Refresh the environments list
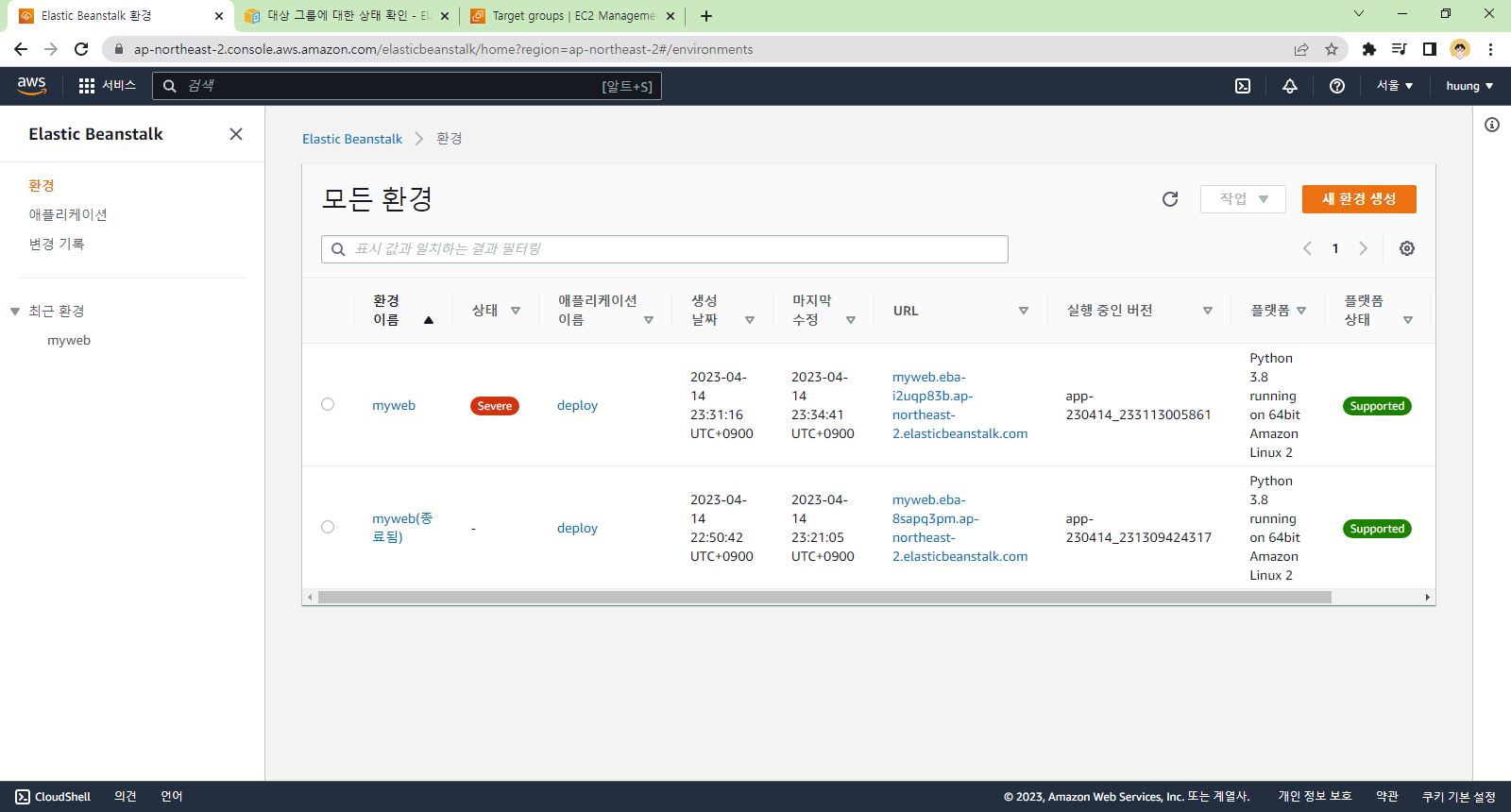 click(x=1170, y=199)
